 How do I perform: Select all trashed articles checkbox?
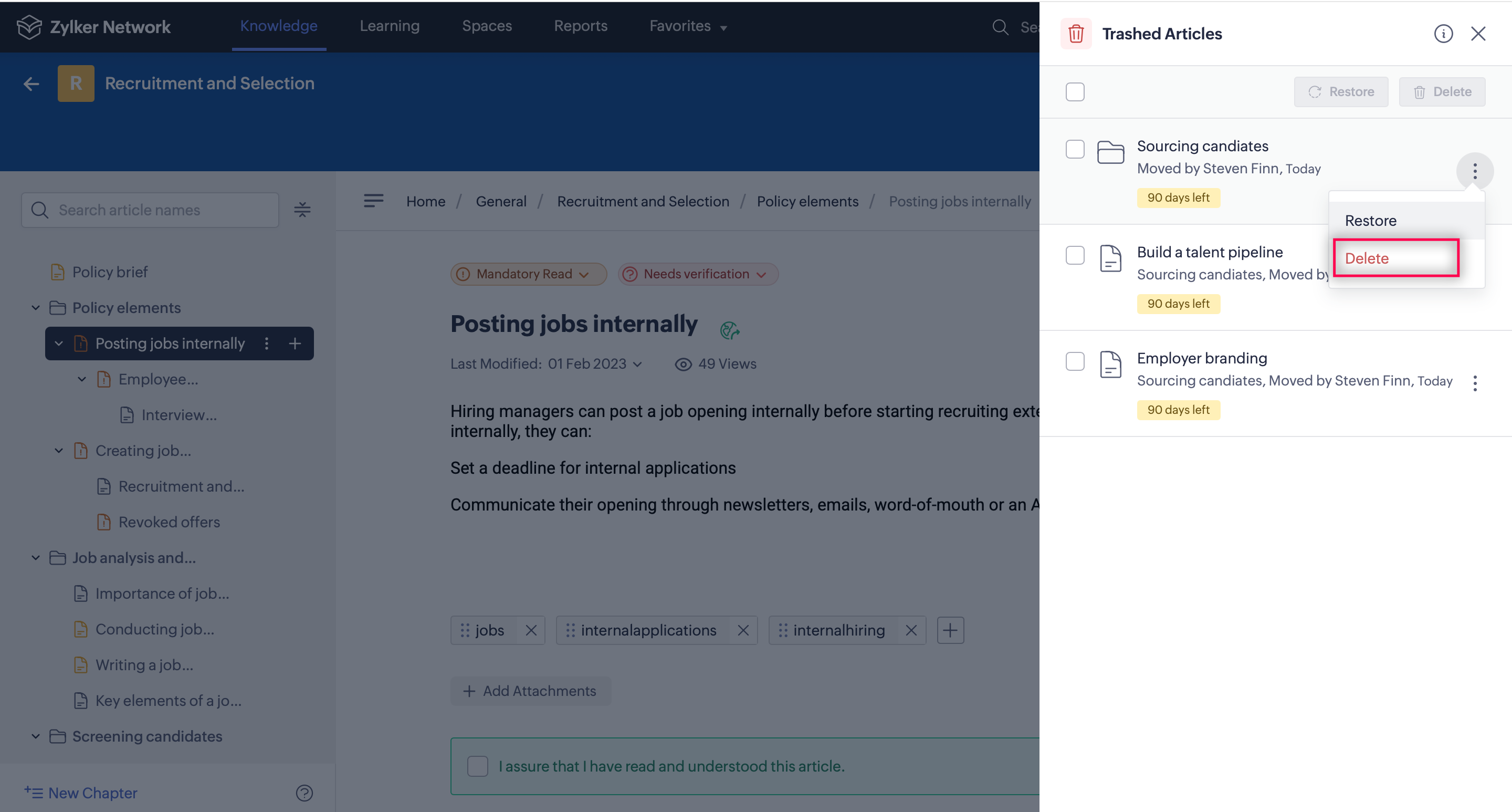pos(1075,92)
